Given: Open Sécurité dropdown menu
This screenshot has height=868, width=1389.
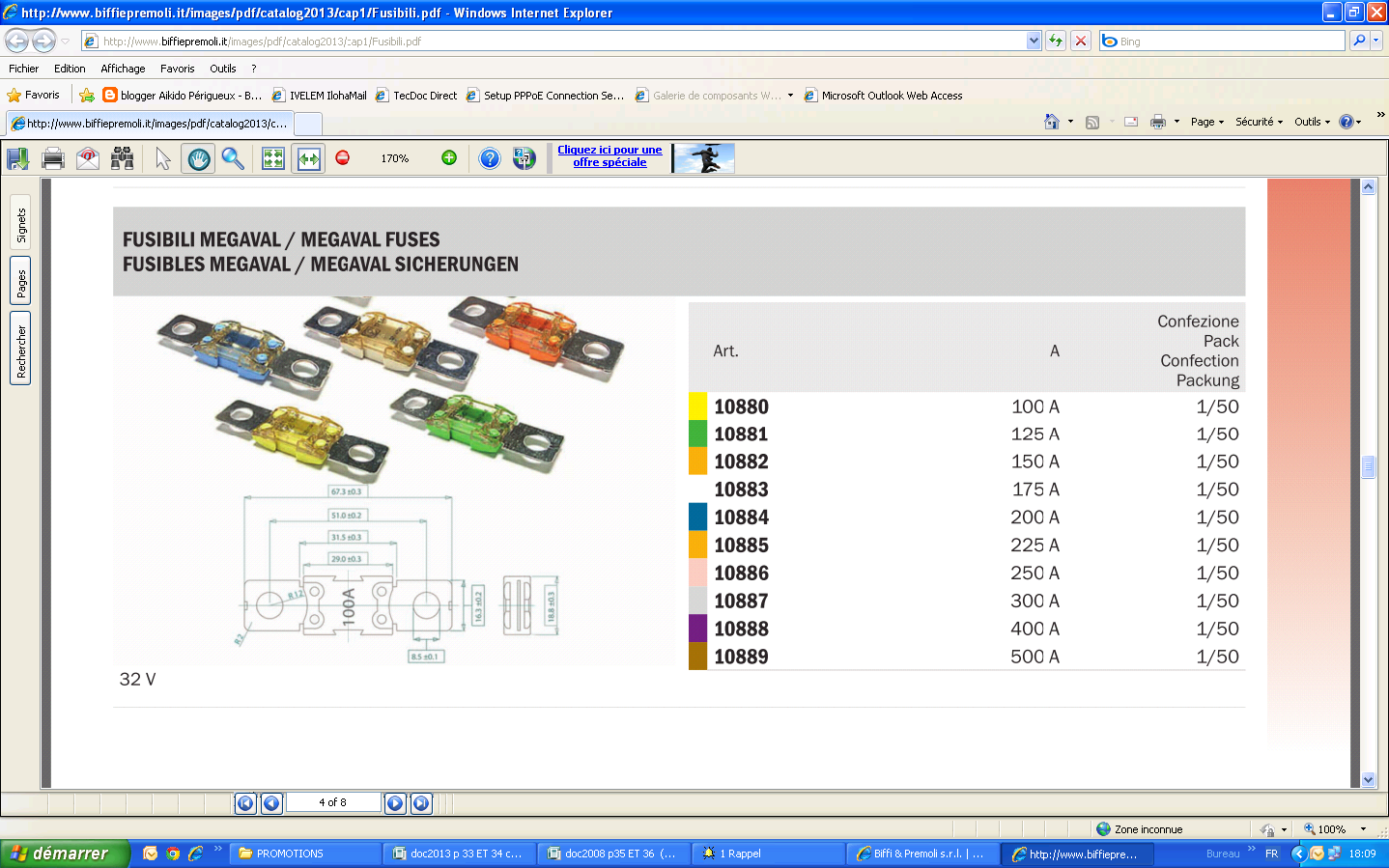Looking at the screenshot, I should 1260,122.
